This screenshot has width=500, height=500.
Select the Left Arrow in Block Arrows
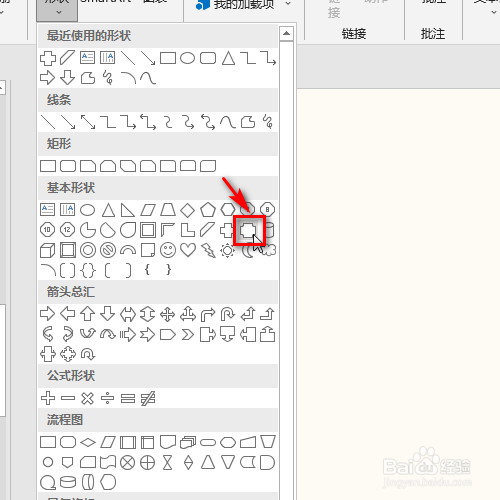(68, 314)
